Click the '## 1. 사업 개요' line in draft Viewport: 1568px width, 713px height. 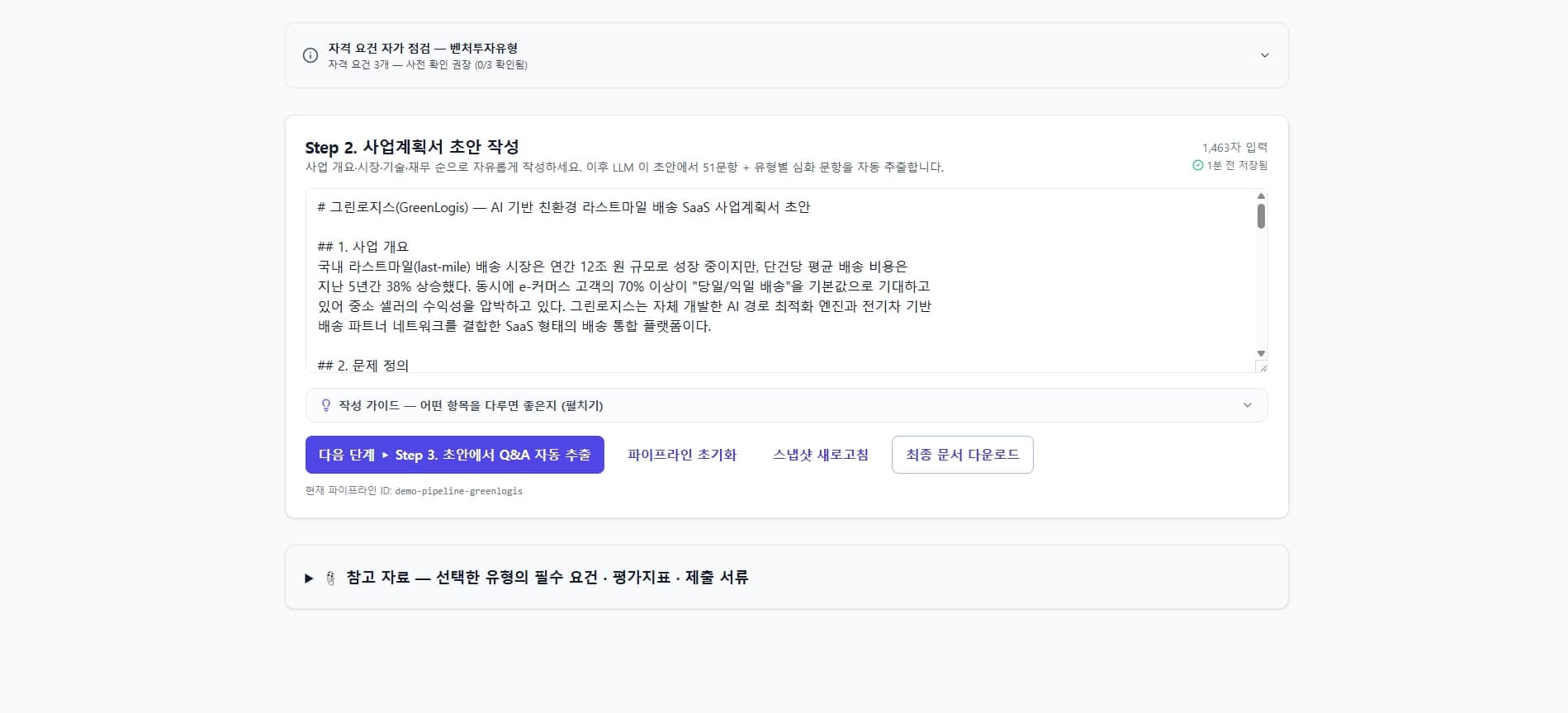(x=362, y=247)
